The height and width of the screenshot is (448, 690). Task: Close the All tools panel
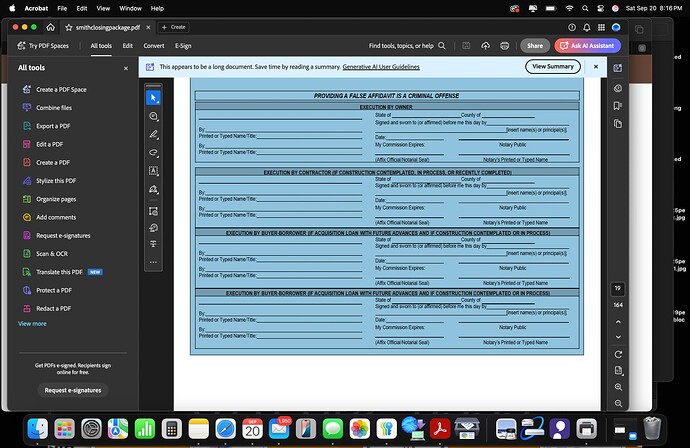126,68
